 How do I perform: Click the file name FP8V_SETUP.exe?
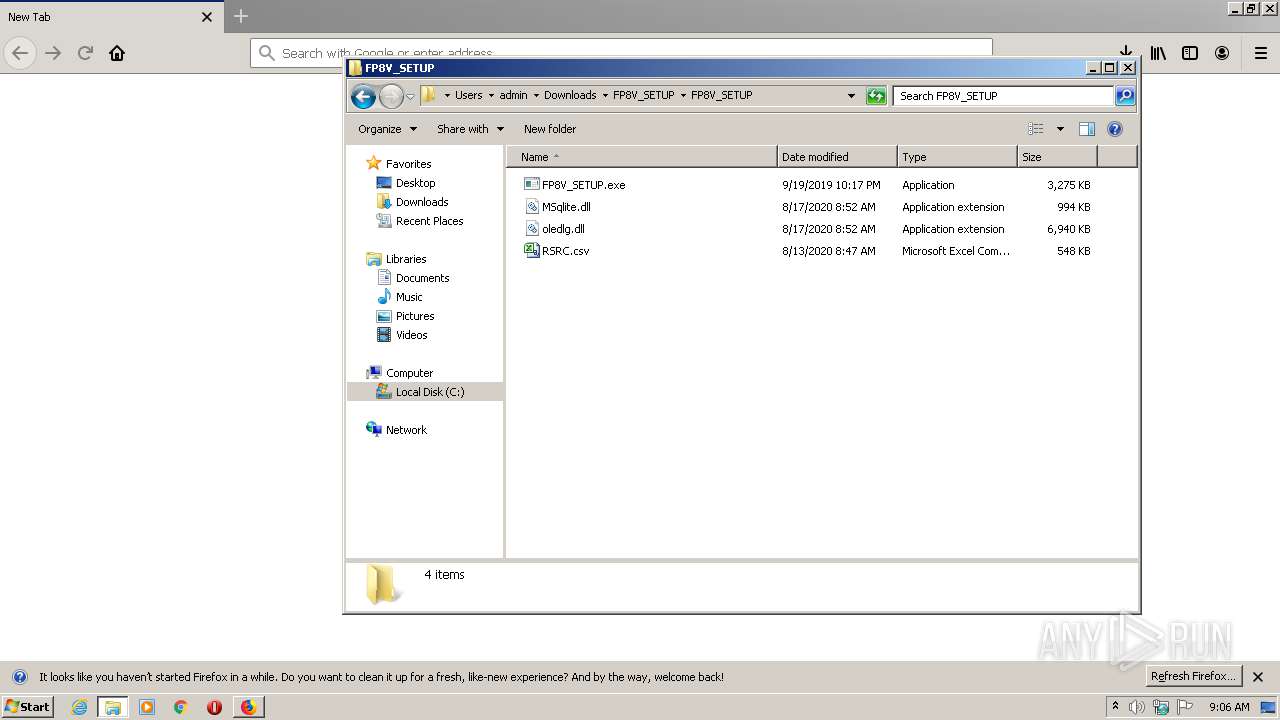click(x=583, y=185)
